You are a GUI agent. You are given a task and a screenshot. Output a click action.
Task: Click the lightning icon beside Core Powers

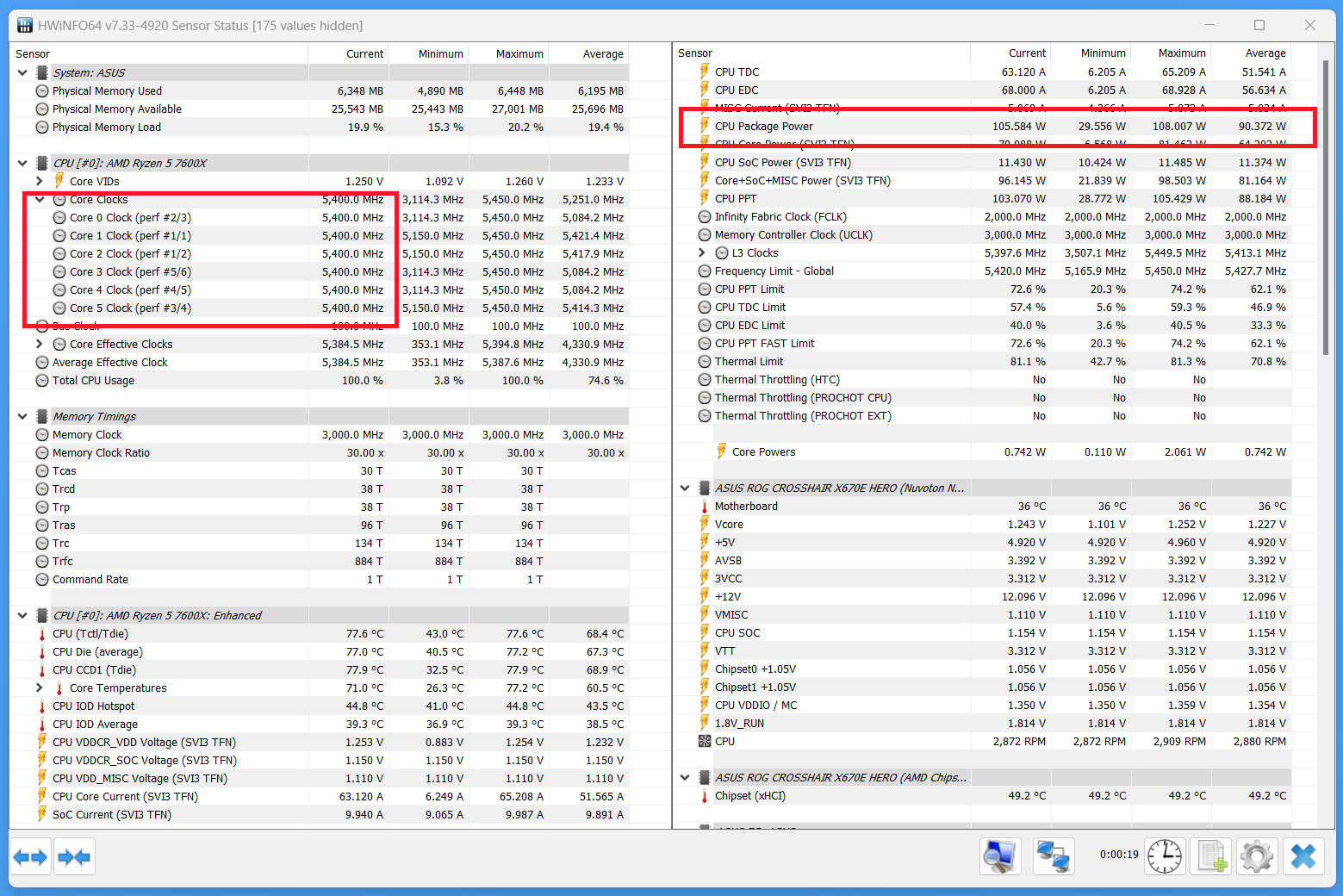click(722, 451)
